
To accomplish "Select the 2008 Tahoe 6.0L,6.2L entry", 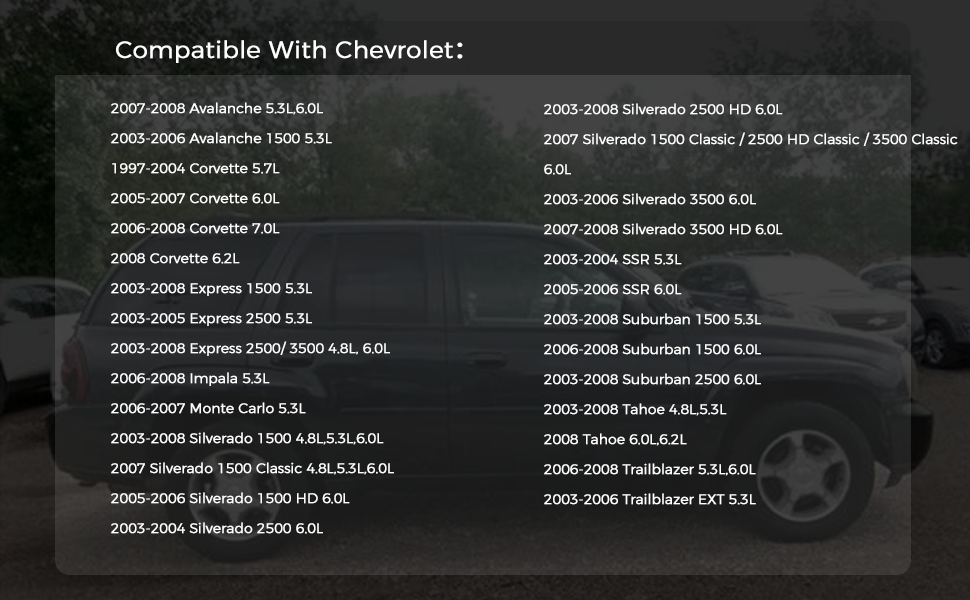I will [x=615, y=440].
